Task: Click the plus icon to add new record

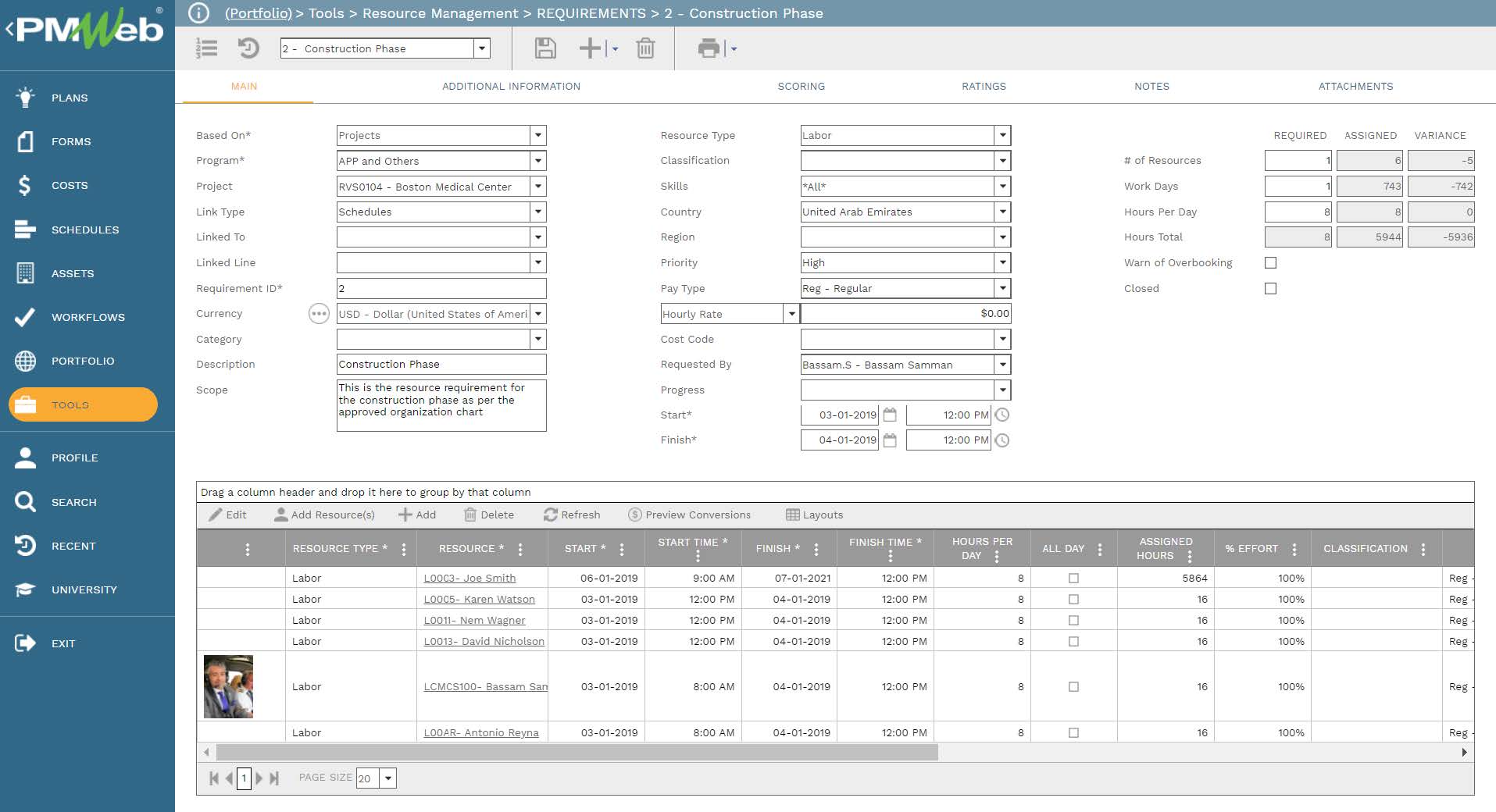Action: [590, 48]
